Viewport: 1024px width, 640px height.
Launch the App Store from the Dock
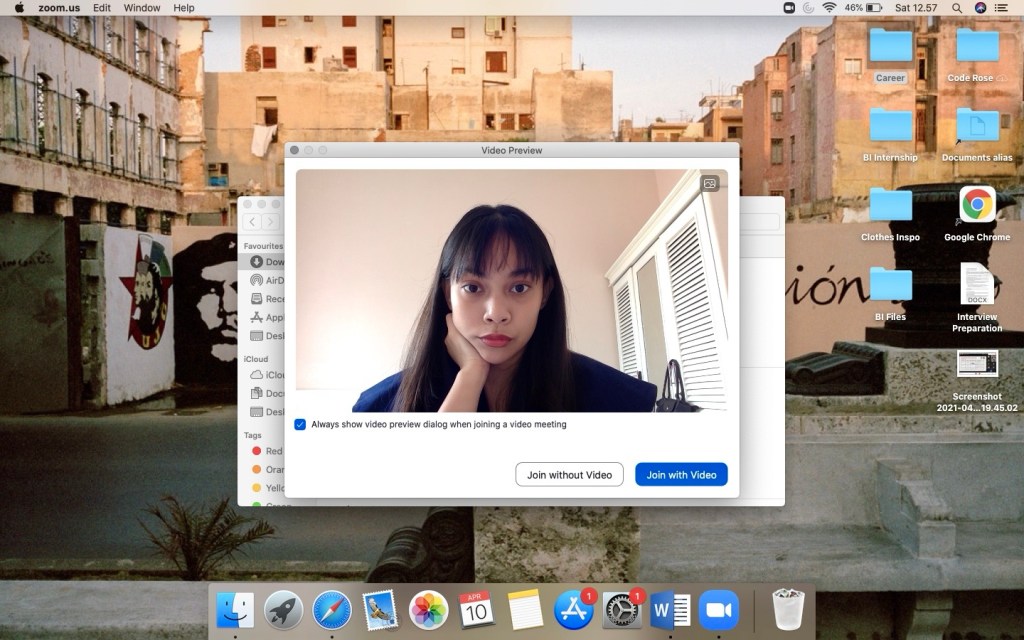coord(574,609)
